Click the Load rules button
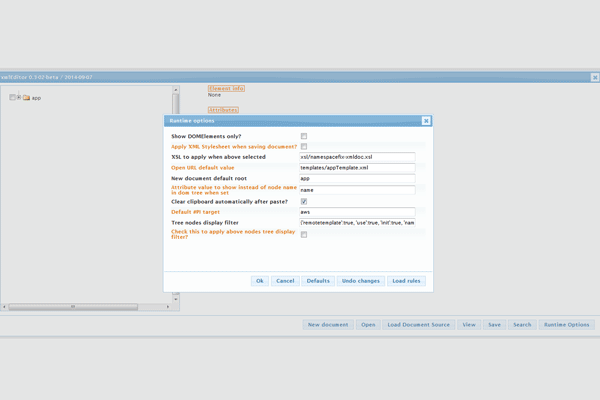This screenshot has height=400, width=600. [x=406, y=281]
